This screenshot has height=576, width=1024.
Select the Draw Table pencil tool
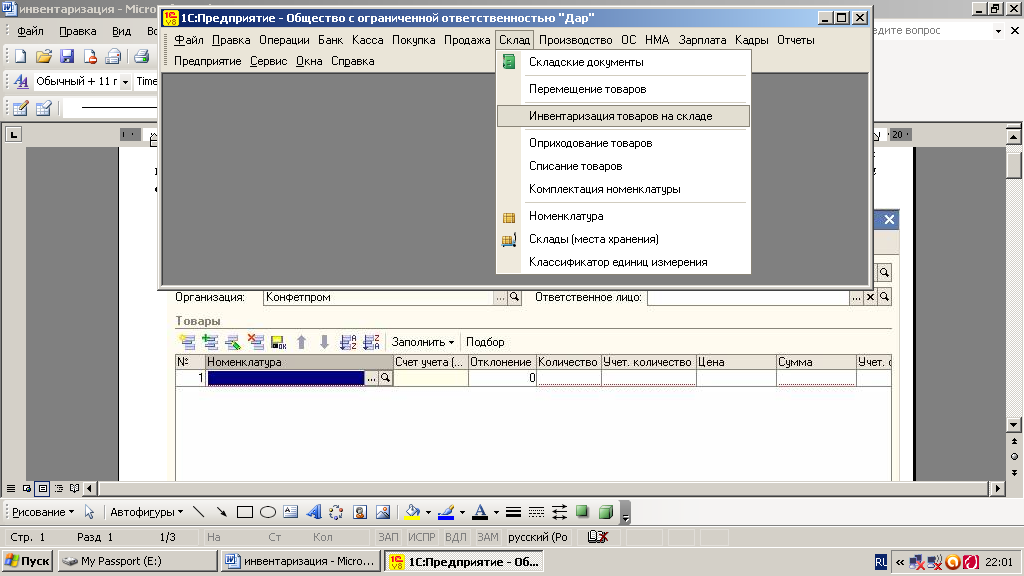21,108
